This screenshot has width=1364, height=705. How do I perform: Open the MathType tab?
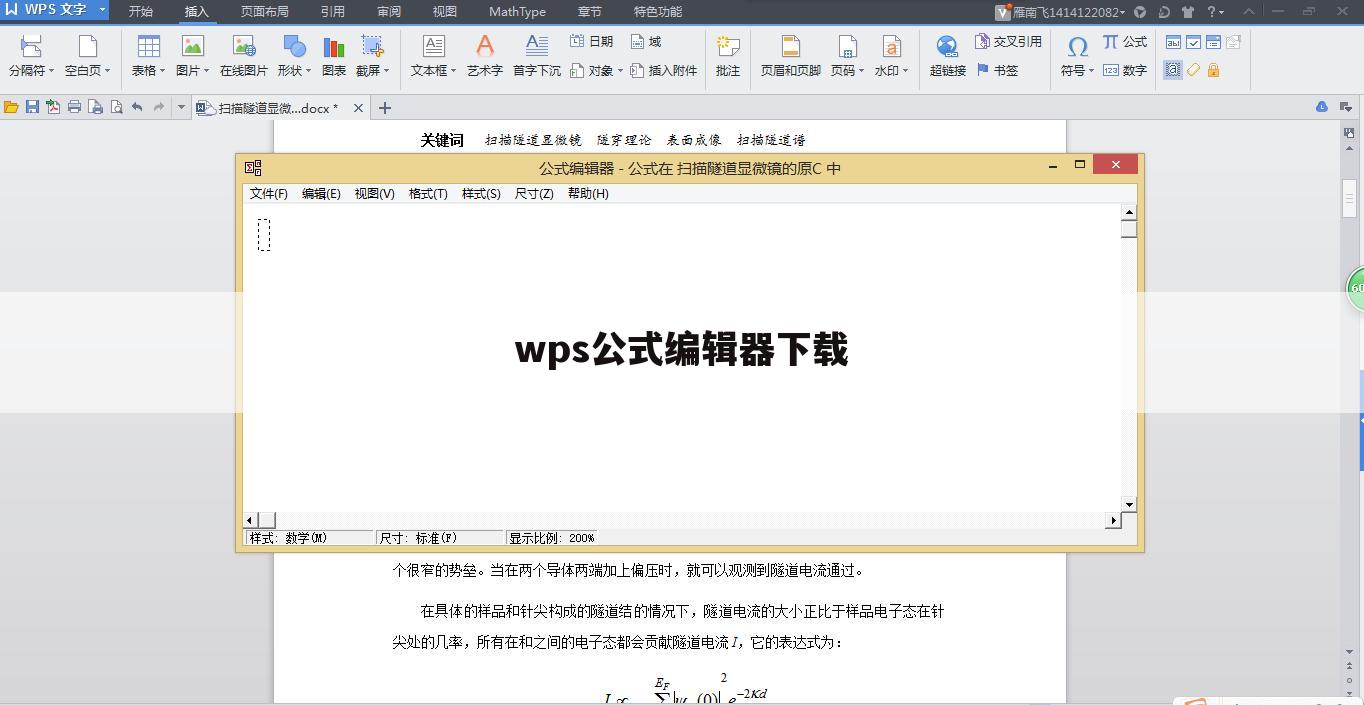click(517, 12)
